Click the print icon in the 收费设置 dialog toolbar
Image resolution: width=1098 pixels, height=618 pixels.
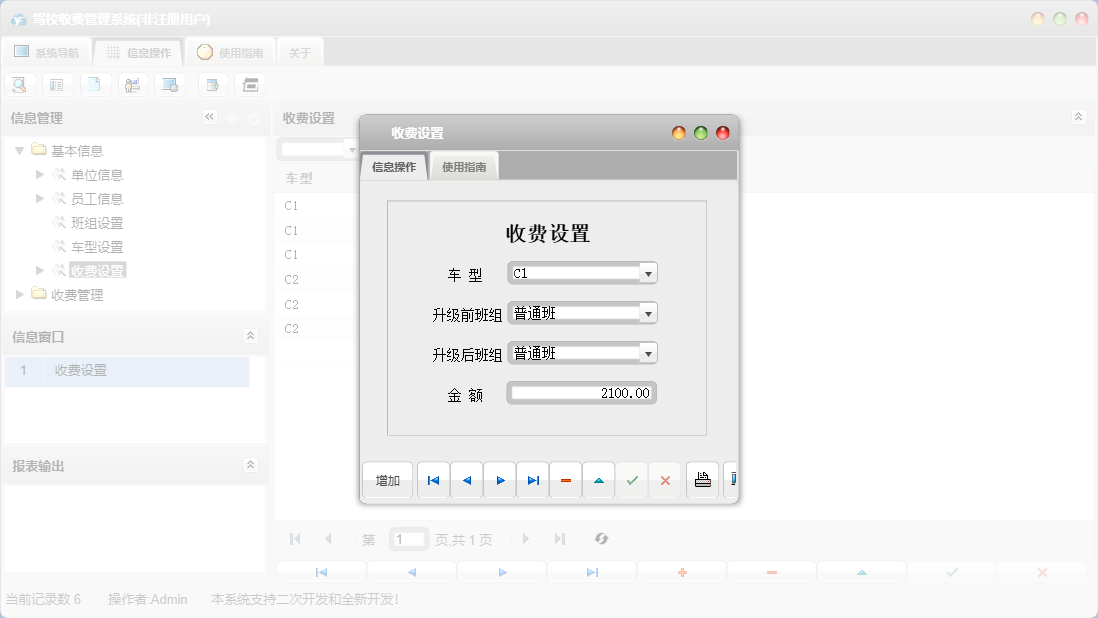pos(702,480)
